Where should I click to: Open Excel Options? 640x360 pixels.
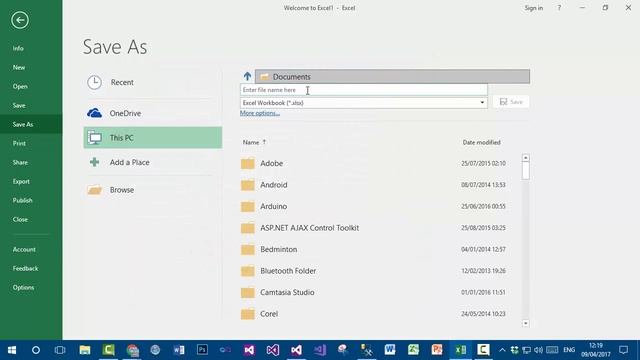click(23, 287)
